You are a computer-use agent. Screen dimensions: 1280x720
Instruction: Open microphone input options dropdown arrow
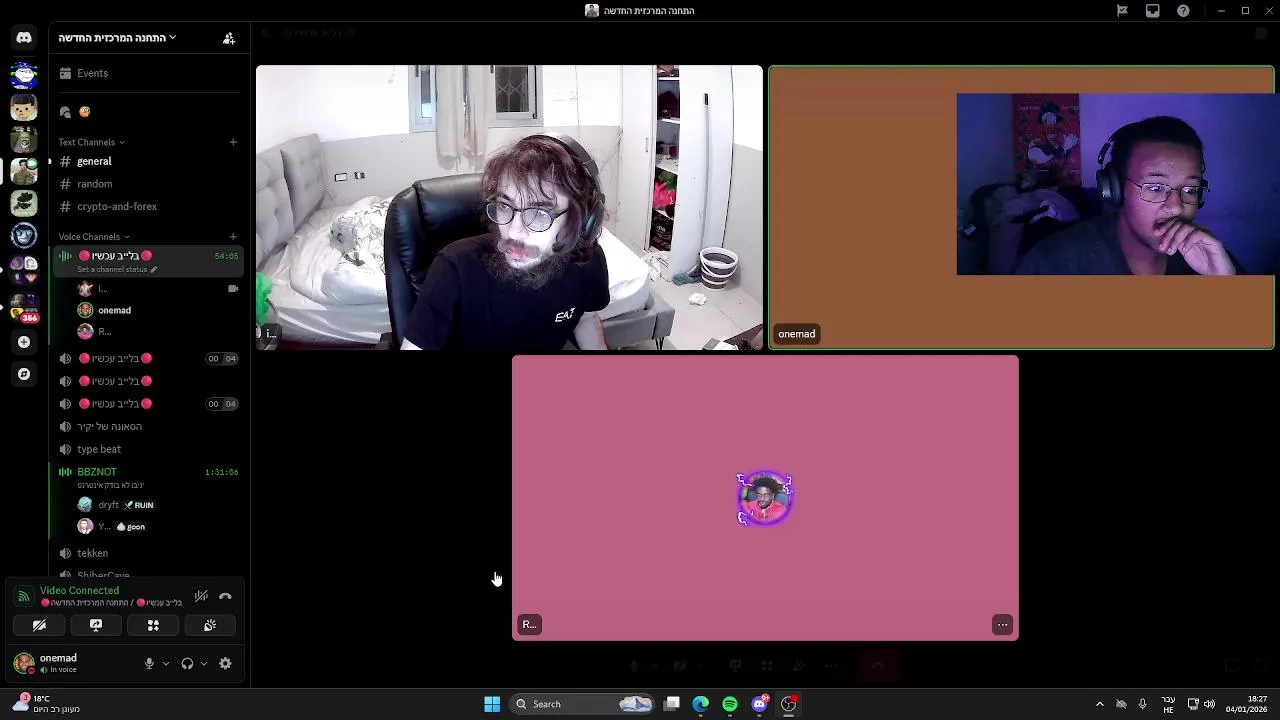click(166, 663)
